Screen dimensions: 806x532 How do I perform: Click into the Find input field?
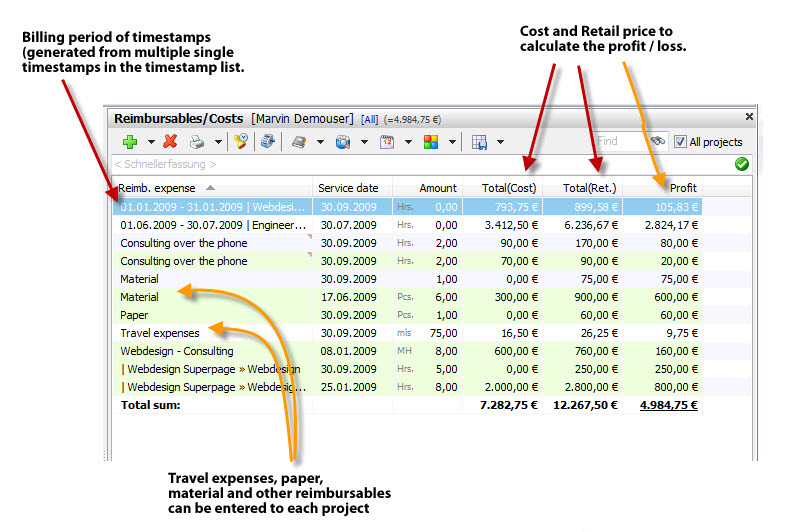(620, 141)
